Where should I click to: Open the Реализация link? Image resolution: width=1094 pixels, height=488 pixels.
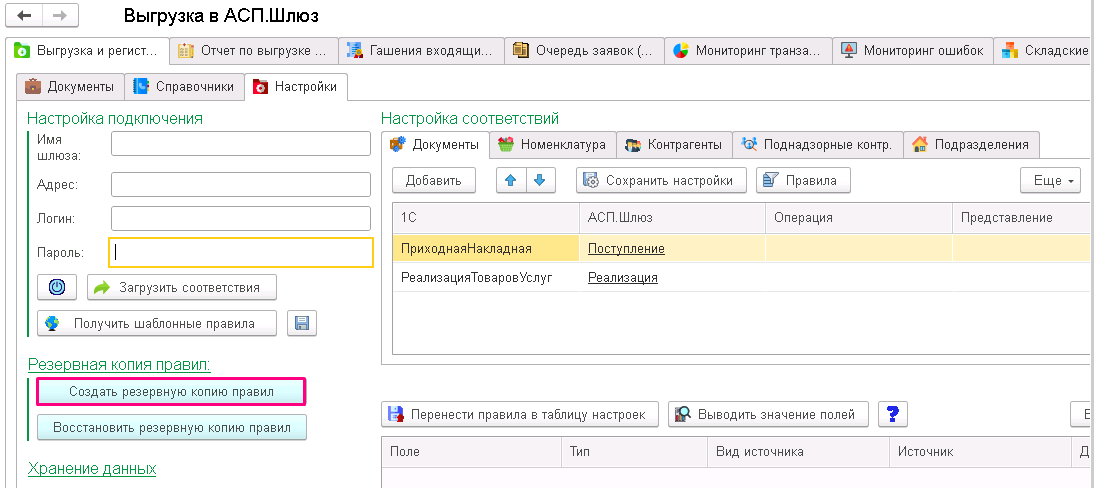point(622,278)
